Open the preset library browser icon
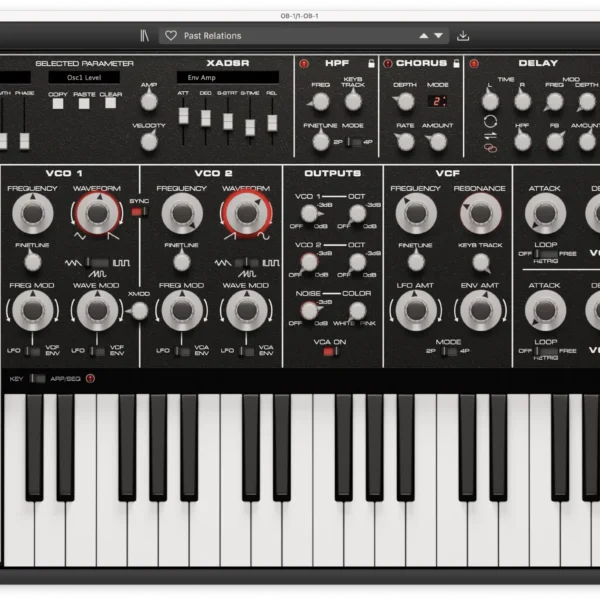Image resolution: width=600 pixels, height=600 pixels. coord(144,36)
